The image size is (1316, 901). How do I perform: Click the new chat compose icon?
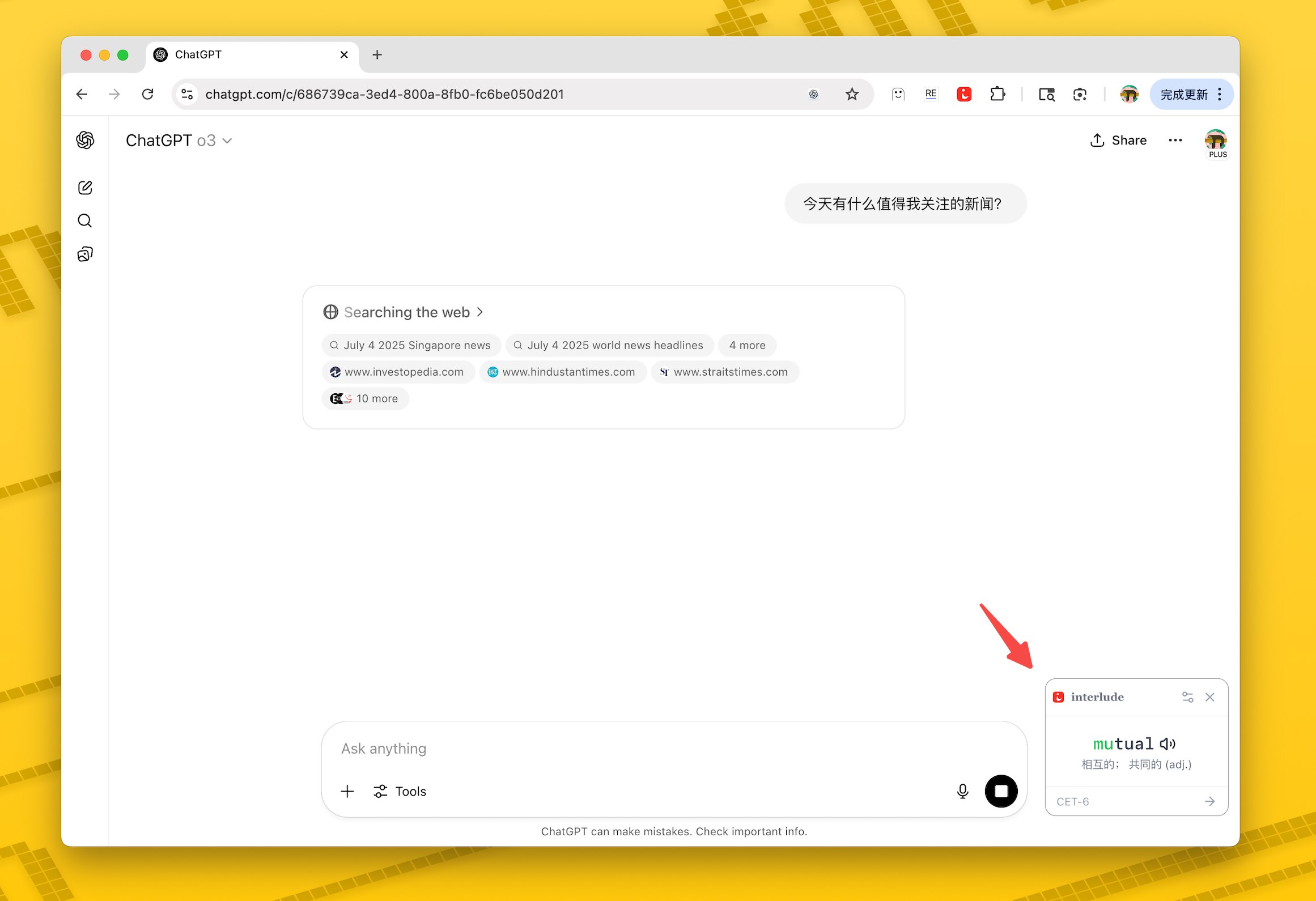tap(85, 188)
